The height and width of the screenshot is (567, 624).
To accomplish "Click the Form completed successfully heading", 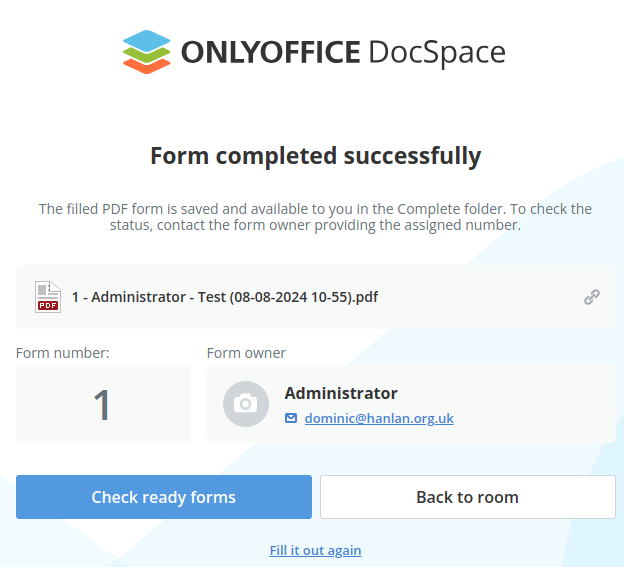I will point(316,156).
